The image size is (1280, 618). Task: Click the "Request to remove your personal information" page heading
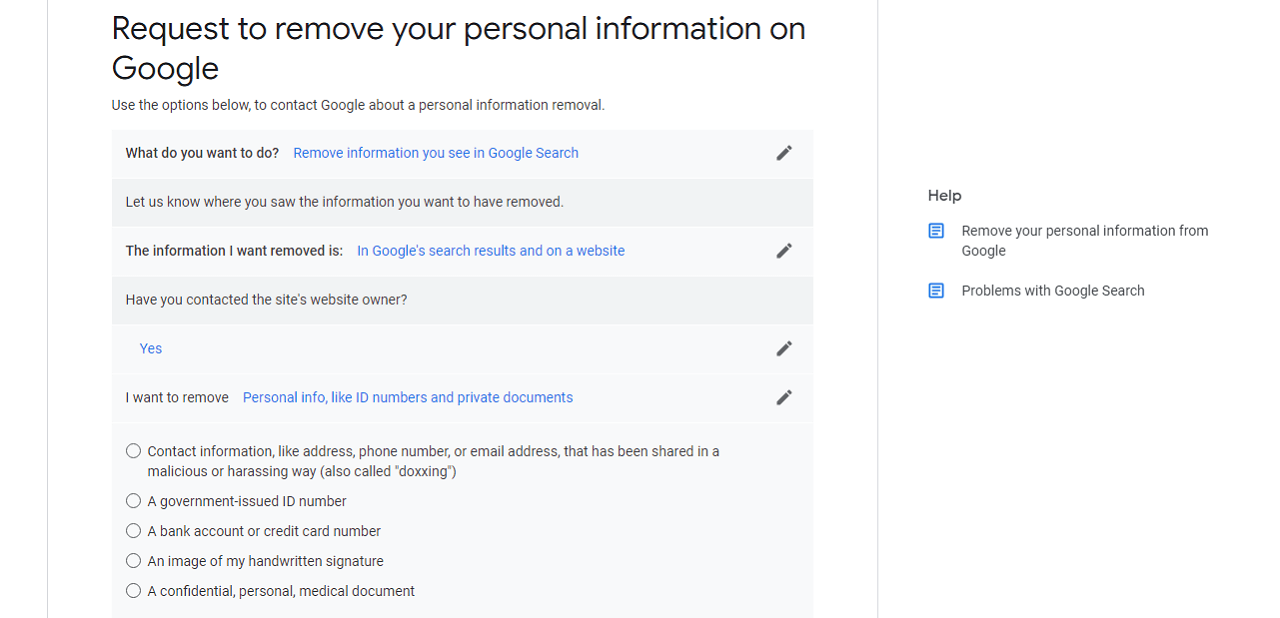pyautogui.click(x=459, y=48)
